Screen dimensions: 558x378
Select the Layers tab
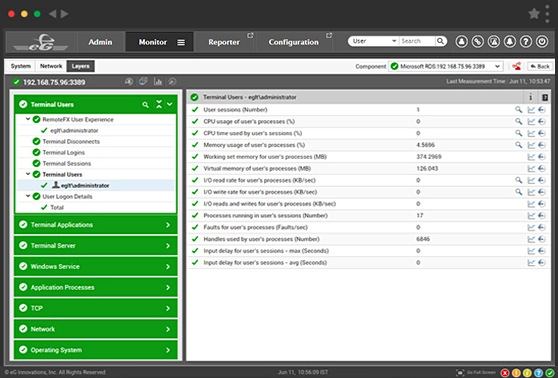click(80, 66)
